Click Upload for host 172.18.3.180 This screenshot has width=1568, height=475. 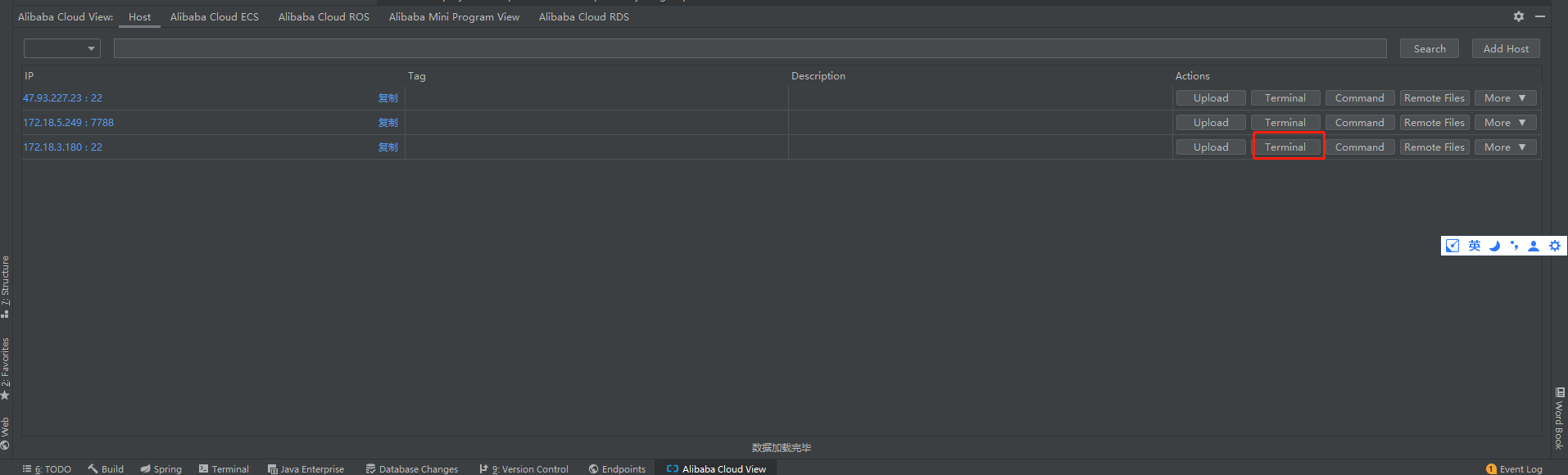[x=1211, y=147]
